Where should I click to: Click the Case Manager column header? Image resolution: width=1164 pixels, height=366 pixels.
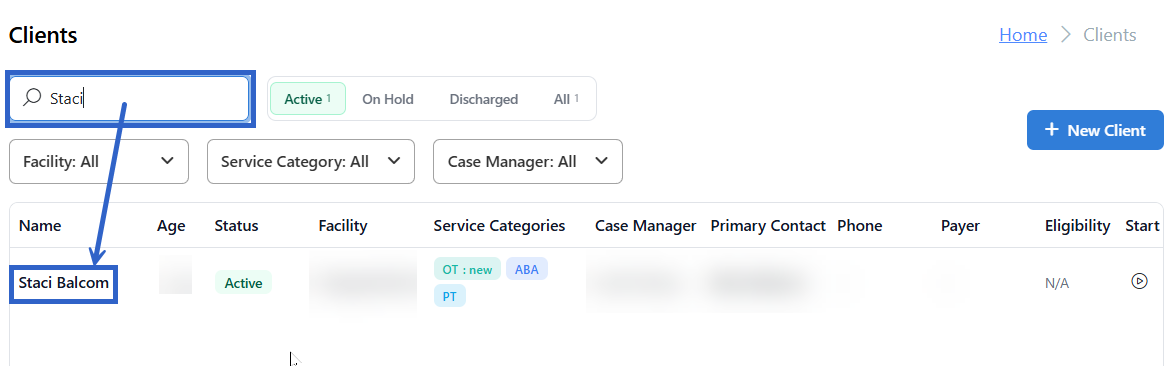(x=646, y=226)
